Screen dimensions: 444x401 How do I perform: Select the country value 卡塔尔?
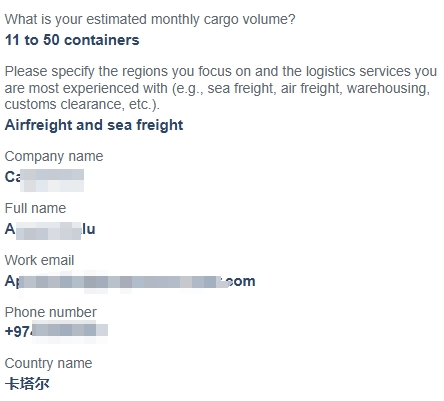[27, 384]
